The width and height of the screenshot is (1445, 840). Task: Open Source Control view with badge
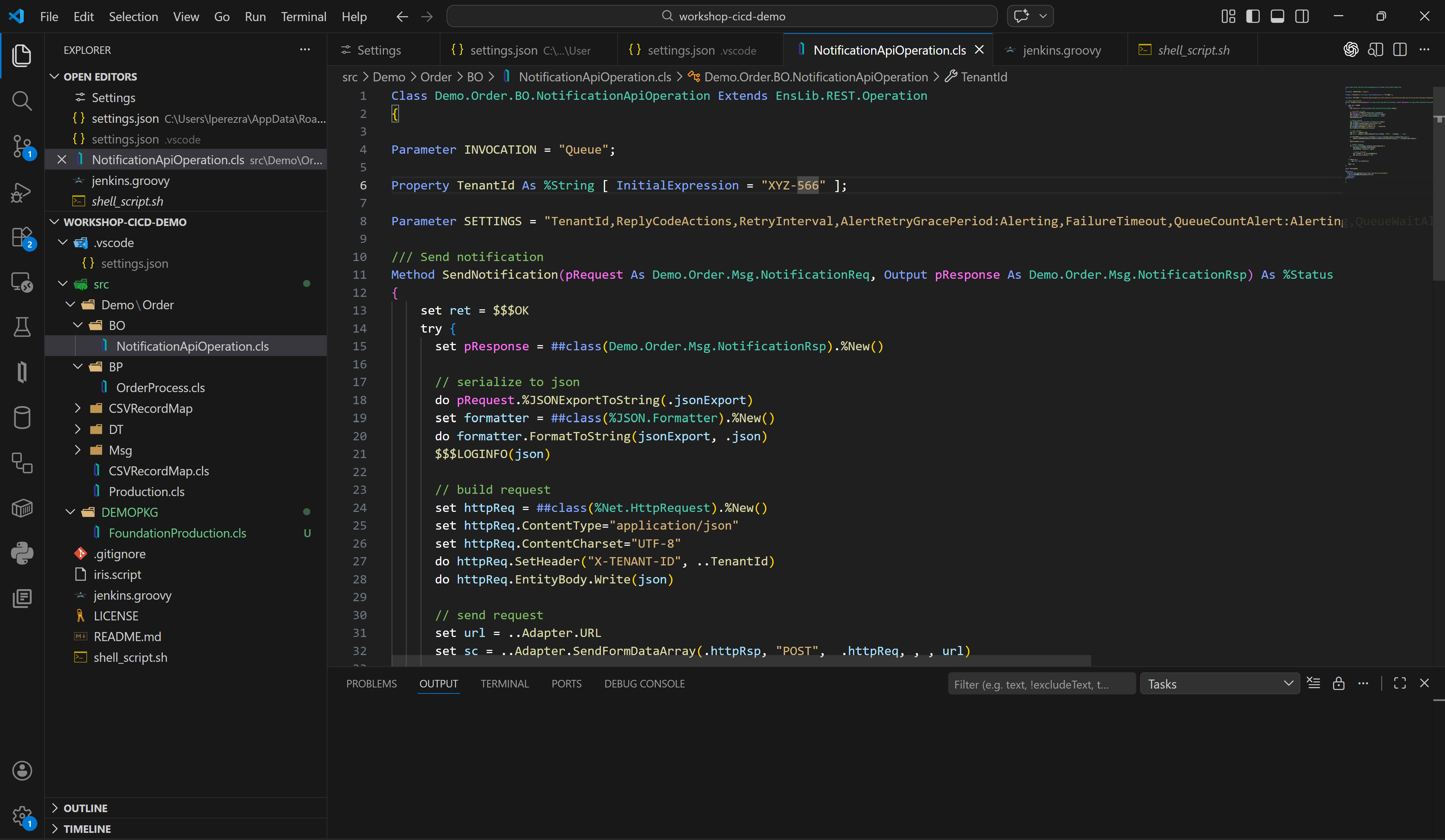pyautogui.click(x=22, y=147)
